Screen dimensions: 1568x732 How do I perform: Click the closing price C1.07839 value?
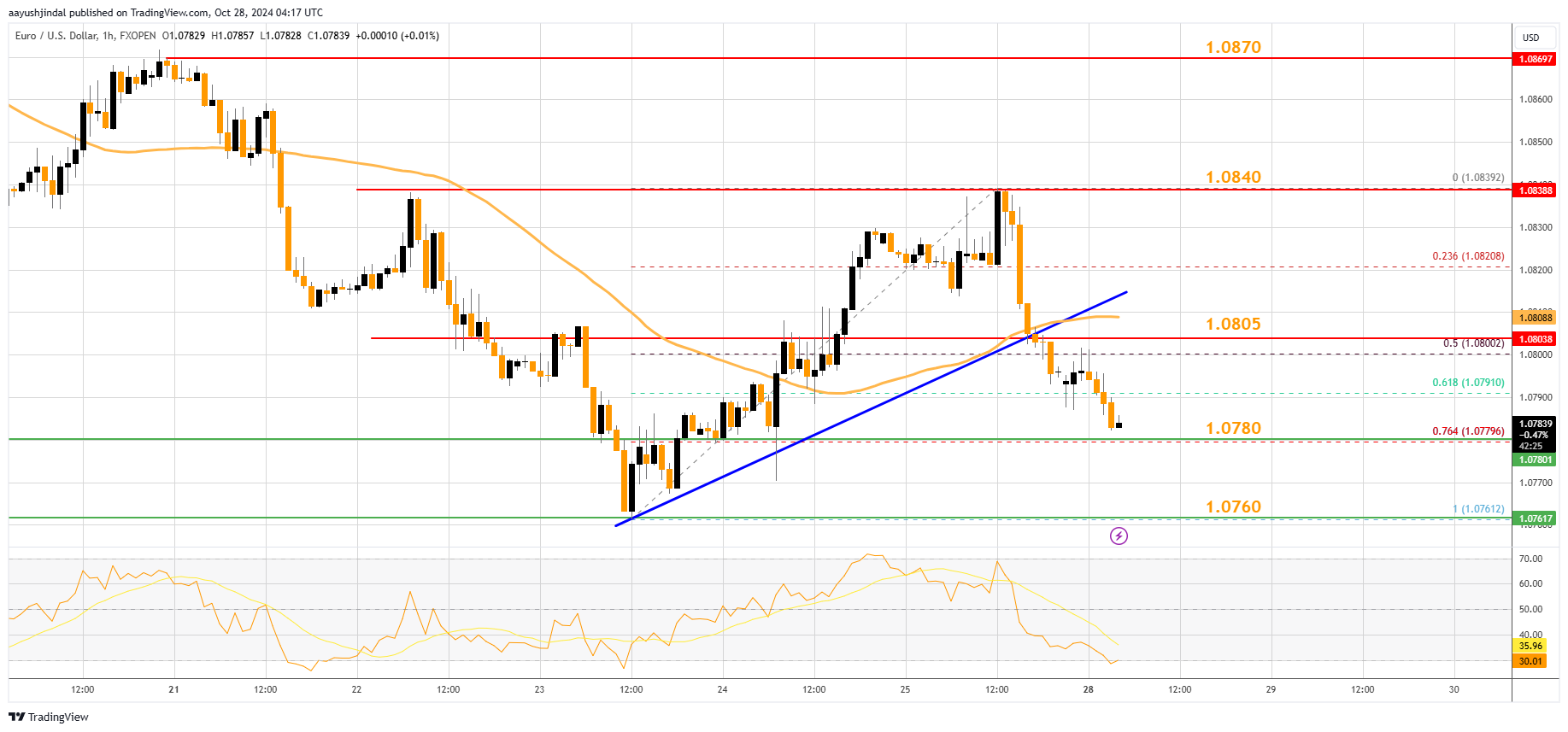coord(329,36)
